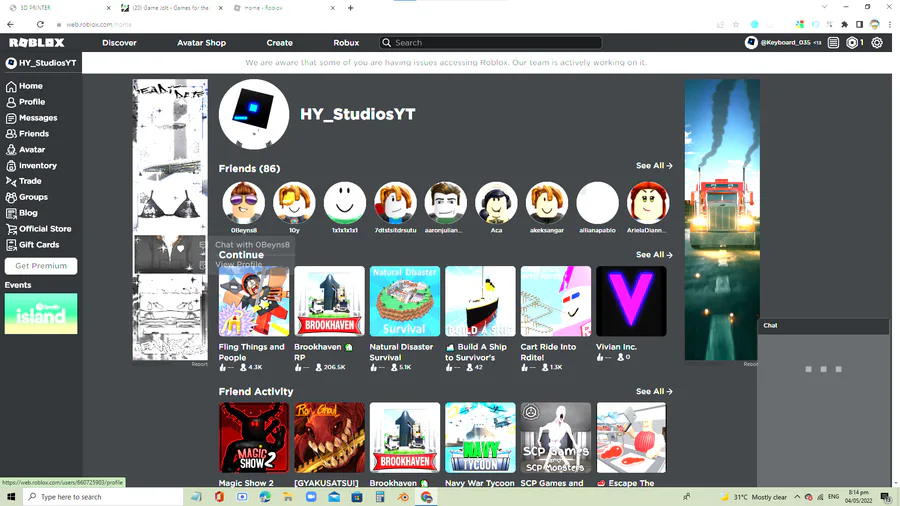Switch to the Game Jolt tab

[x=169, y=8]
